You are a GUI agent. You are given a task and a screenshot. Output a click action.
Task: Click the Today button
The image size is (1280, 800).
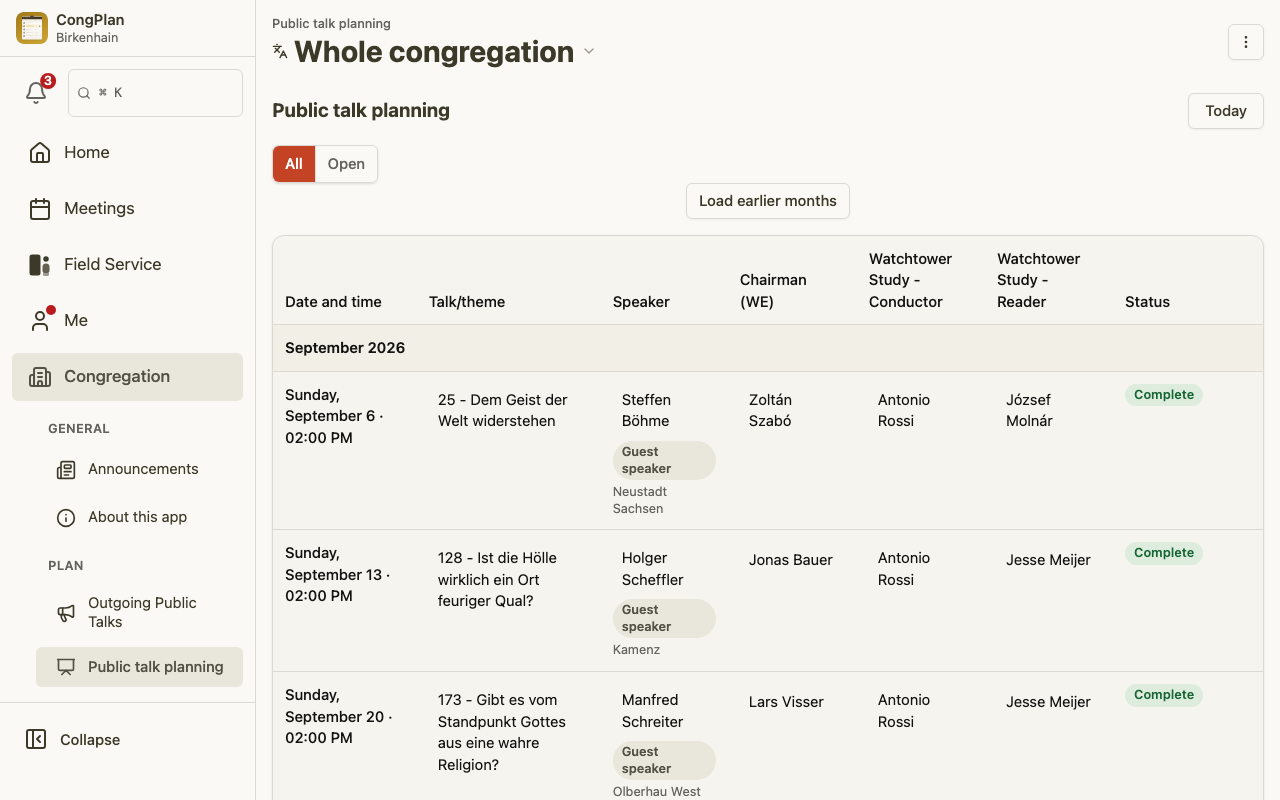[x=1226, y=111]
